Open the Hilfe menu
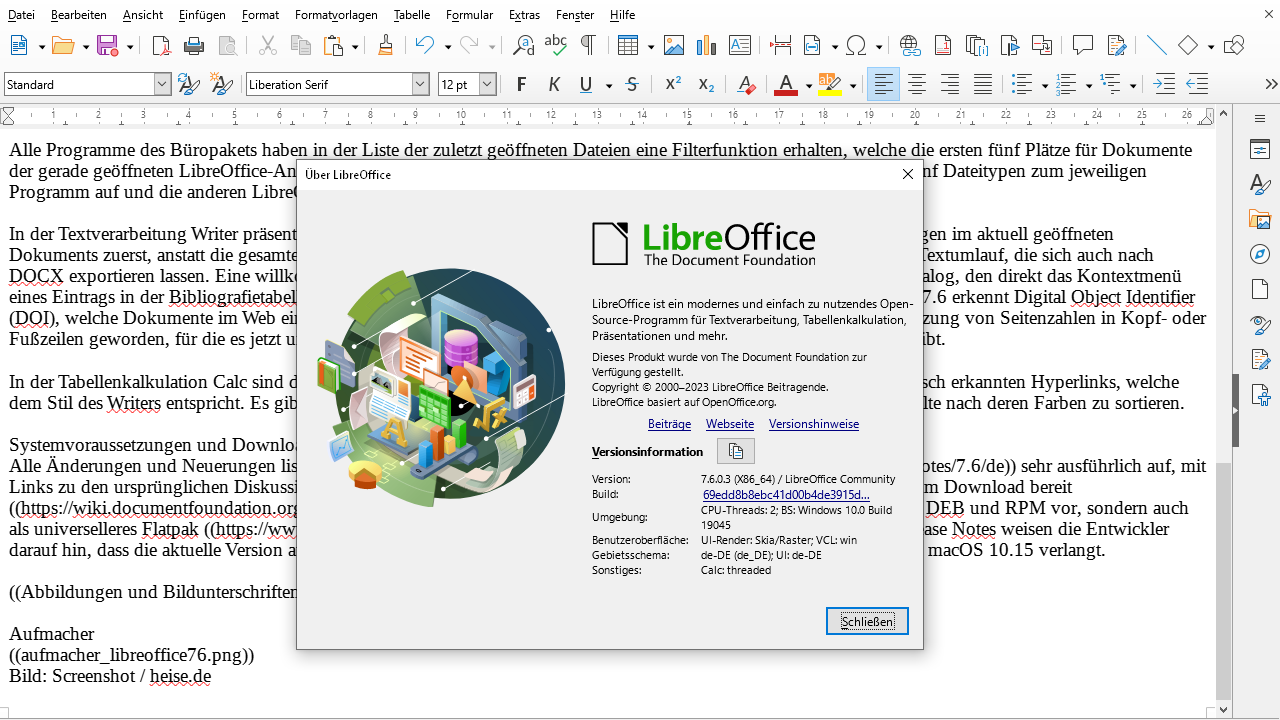This screenshot has height=720, width=1280. 622,15
